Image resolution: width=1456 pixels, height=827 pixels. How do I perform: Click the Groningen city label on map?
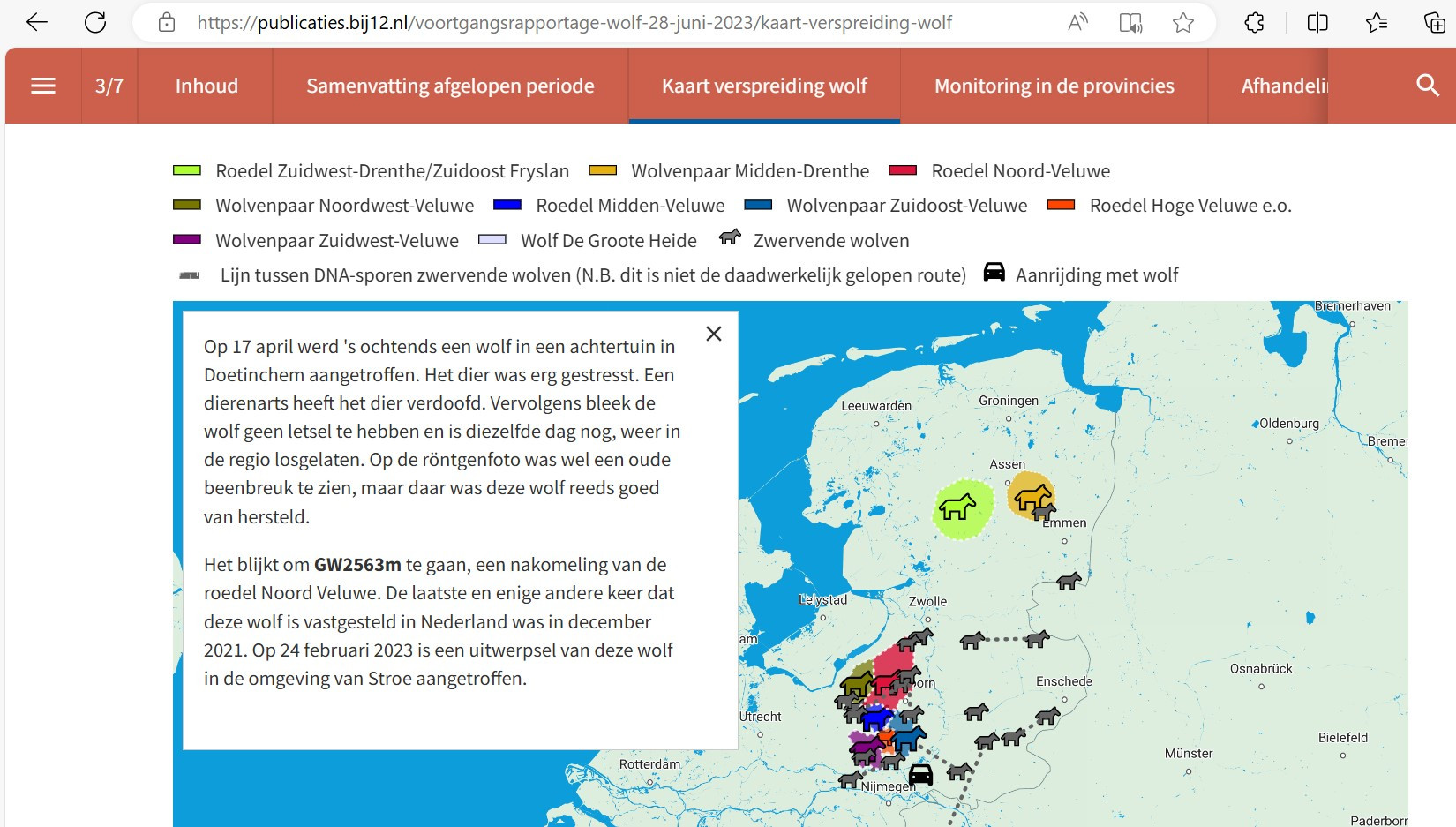tap(1009, 400)
